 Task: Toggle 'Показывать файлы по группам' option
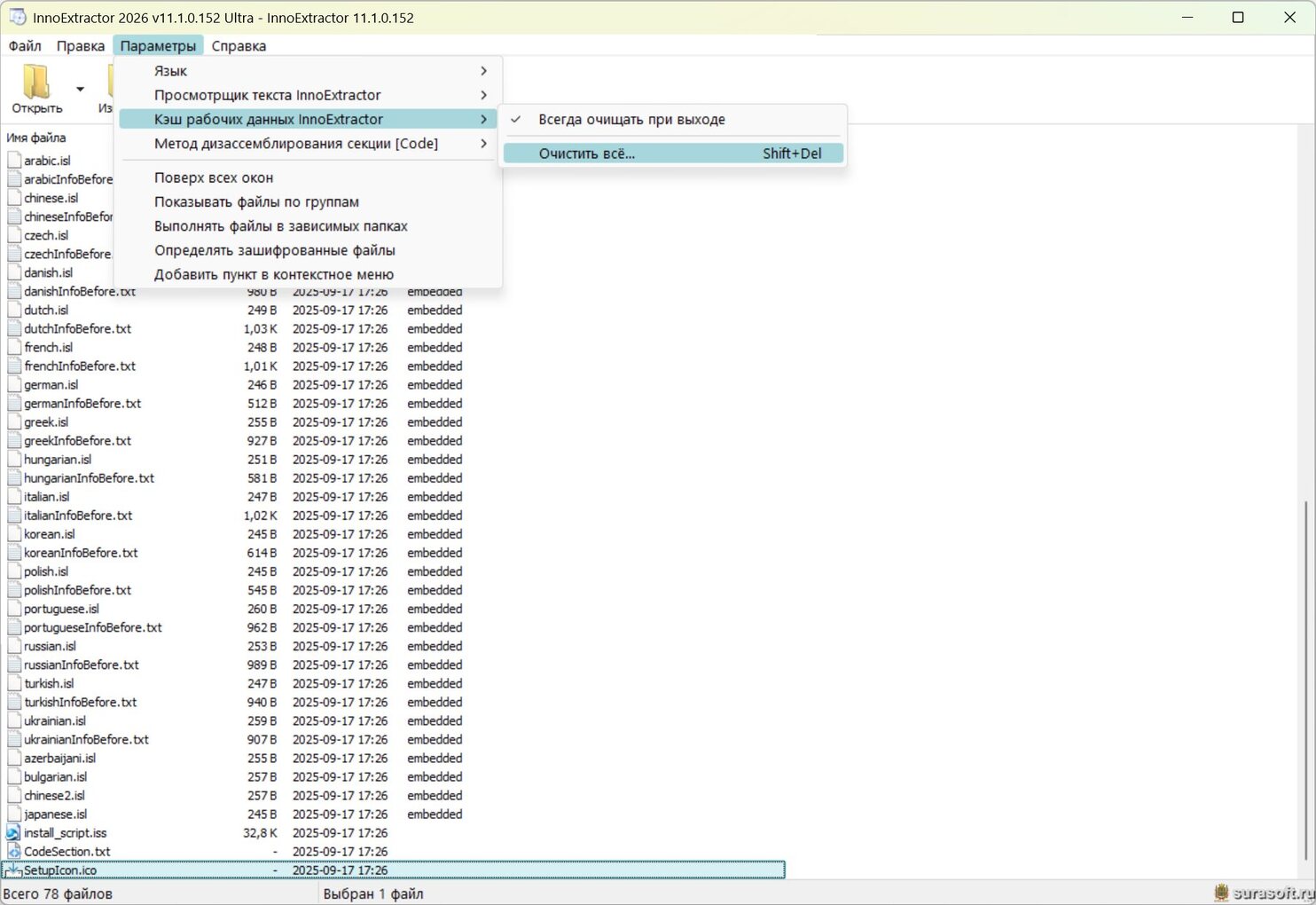pyautogui.click(x=256, y=202)
